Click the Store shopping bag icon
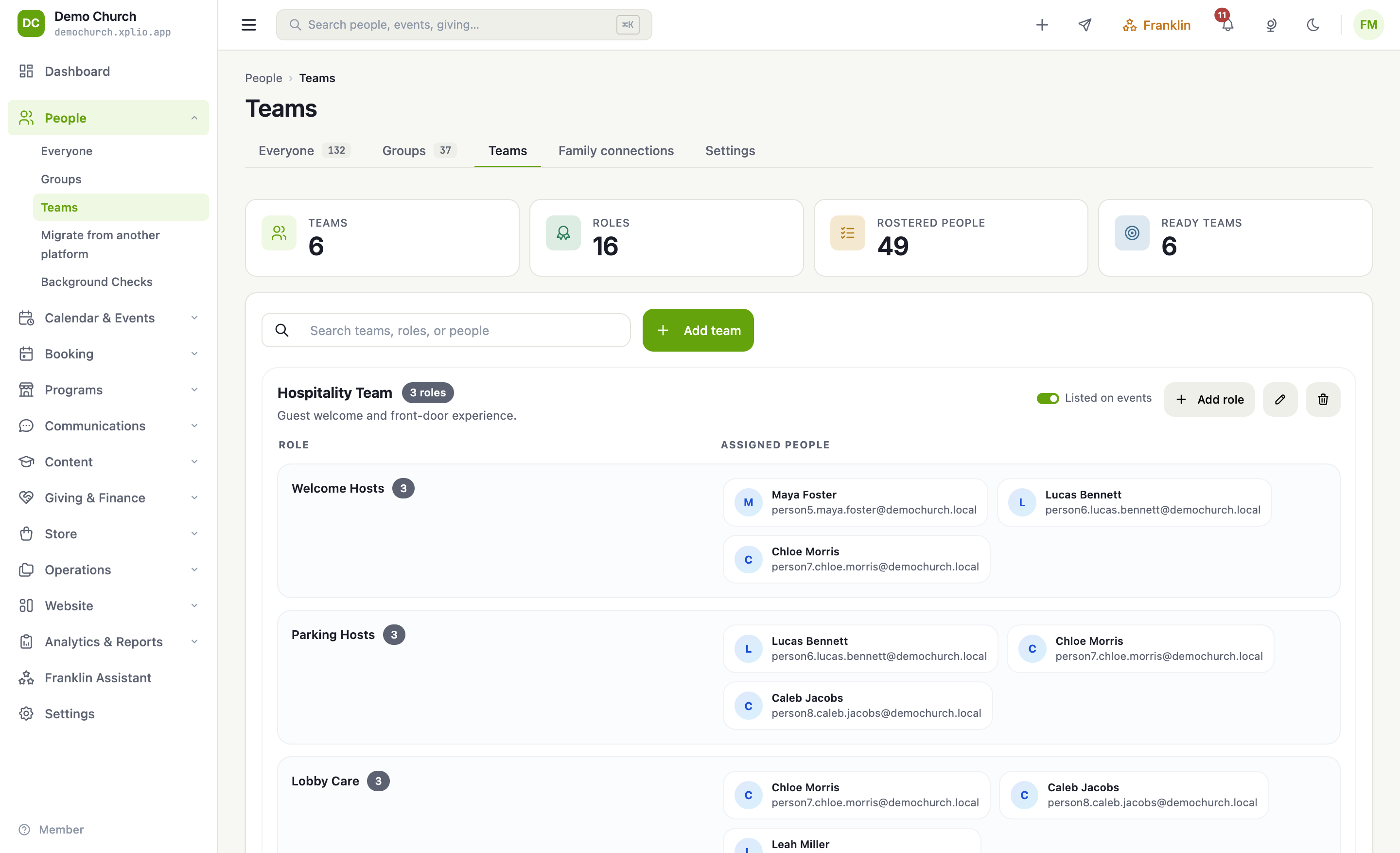 [26, 533]
